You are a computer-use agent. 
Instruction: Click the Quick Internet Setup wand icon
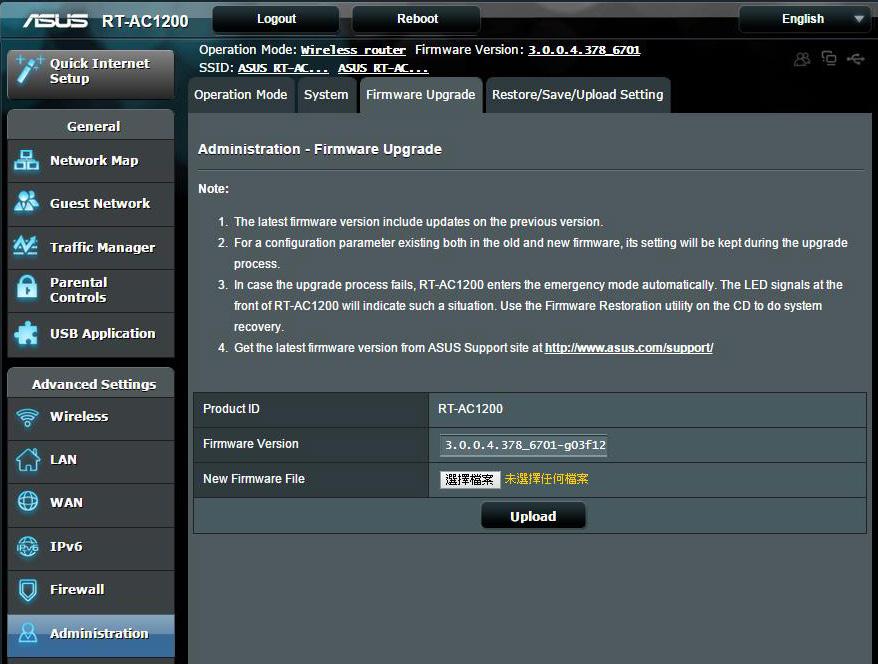(28, 70)
